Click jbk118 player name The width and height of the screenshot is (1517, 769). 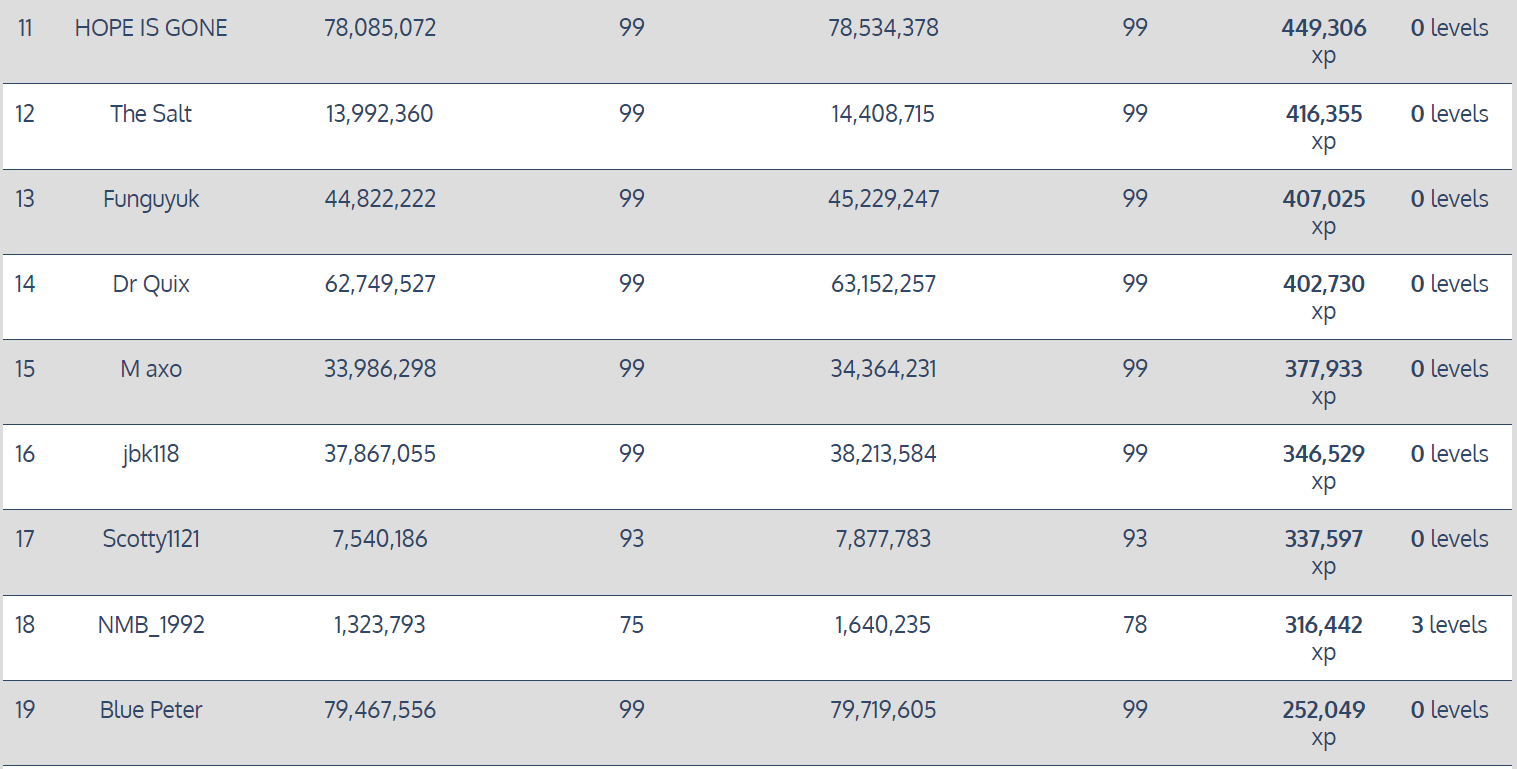click(151, 454)
